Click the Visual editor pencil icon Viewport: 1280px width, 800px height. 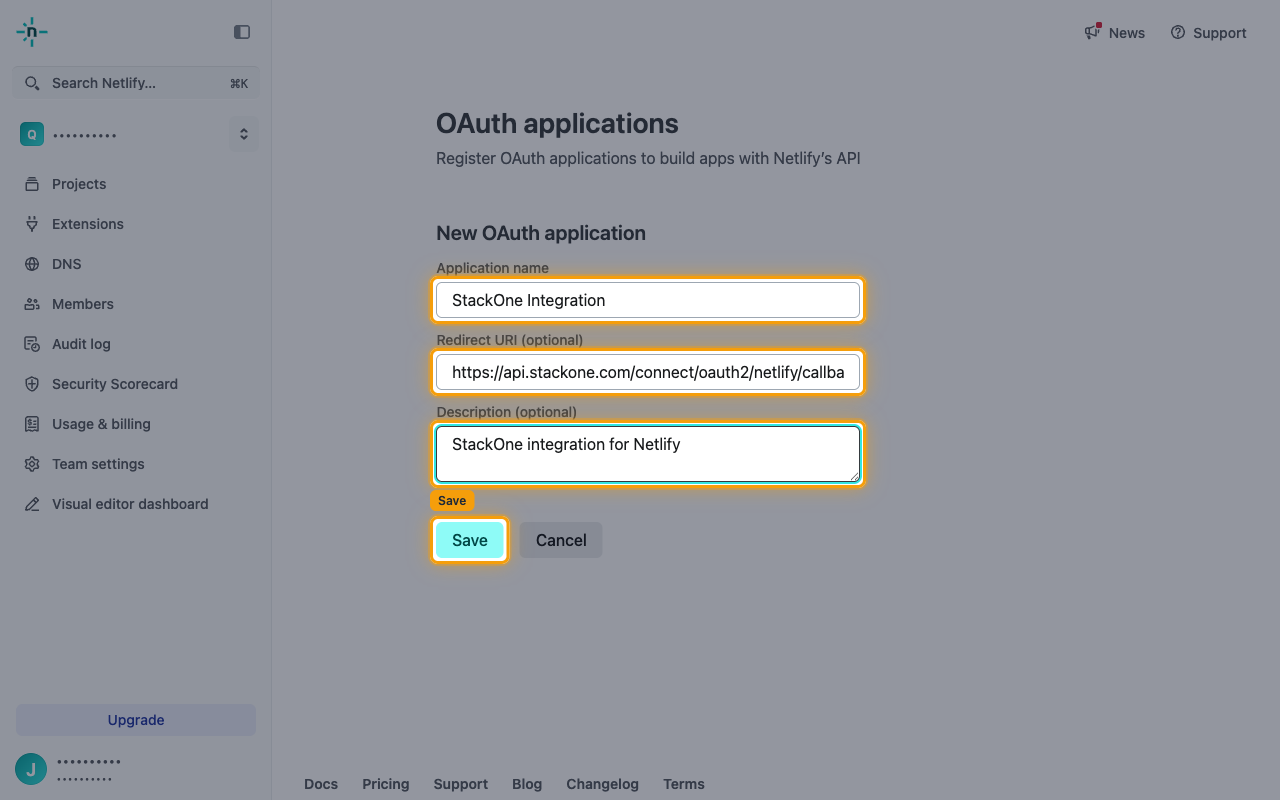(32, 504)
